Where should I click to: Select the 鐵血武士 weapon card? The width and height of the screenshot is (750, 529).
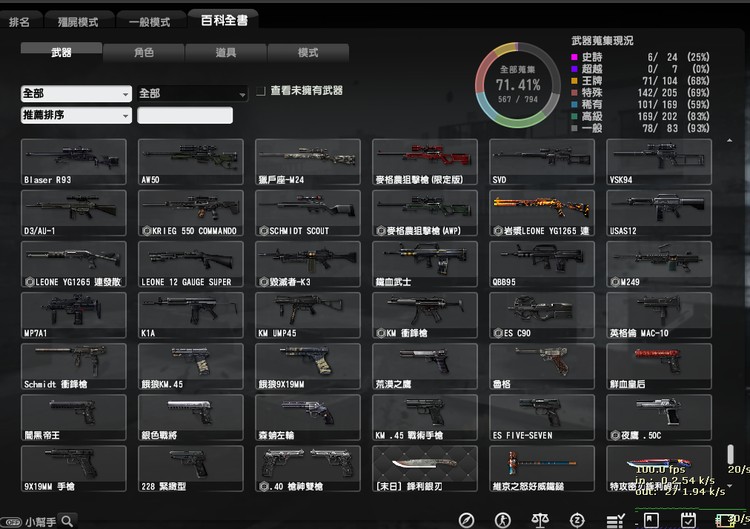coord(425,264)
